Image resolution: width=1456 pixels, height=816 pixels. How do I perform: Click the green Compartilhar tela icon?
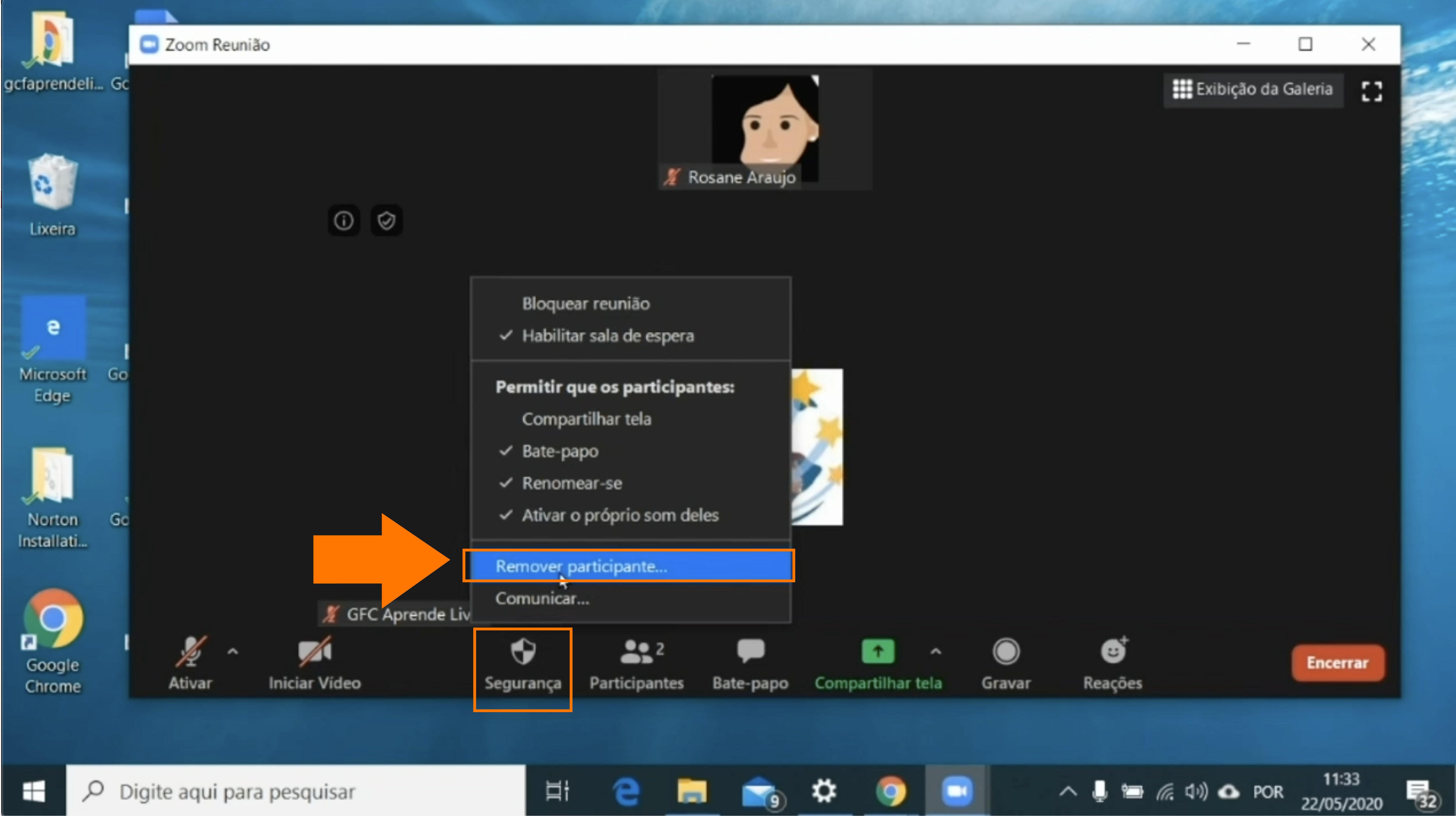[x=878, y=651]
